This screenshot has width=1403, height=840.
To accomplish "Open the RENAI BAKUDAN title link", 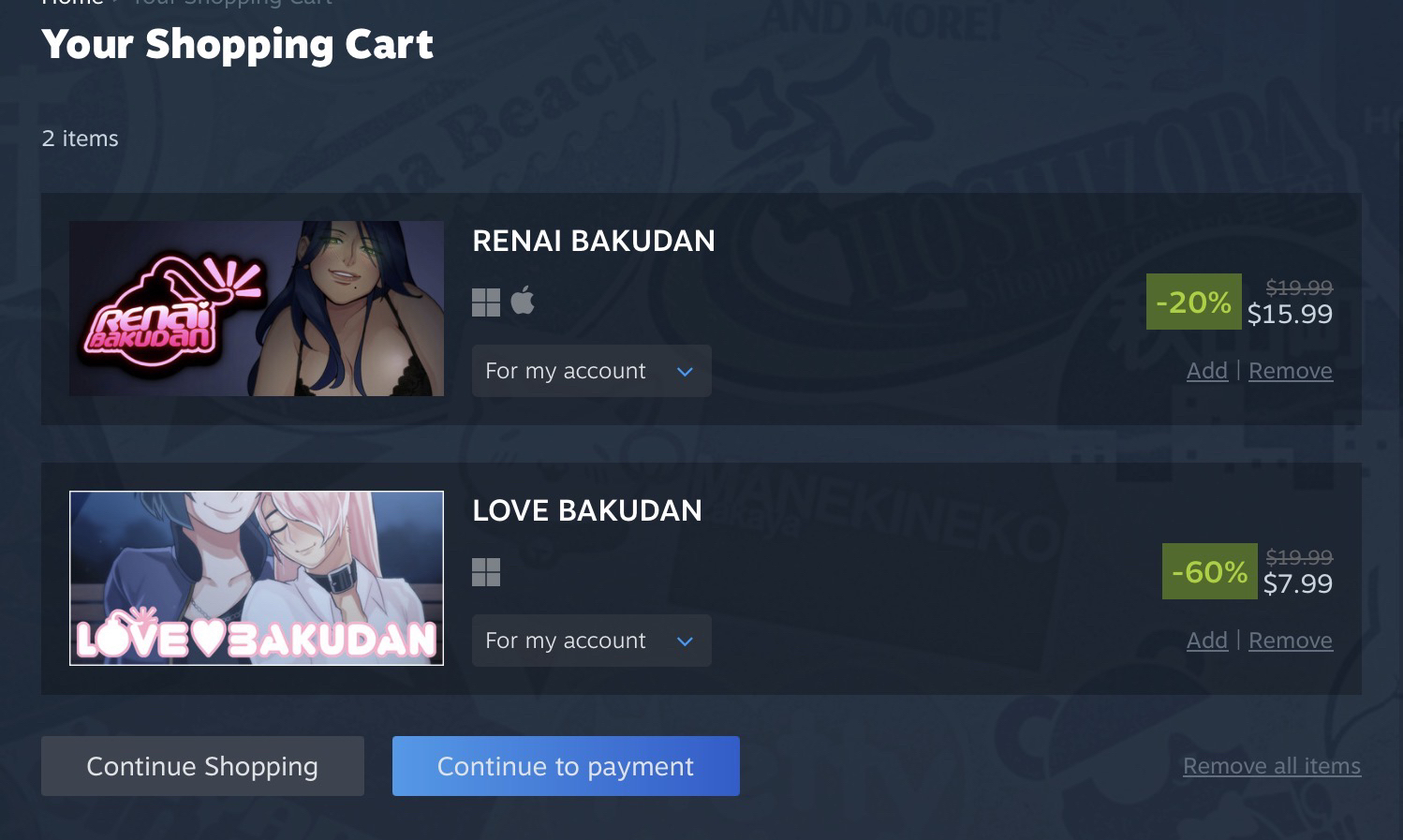I will (x=594, y=241).
